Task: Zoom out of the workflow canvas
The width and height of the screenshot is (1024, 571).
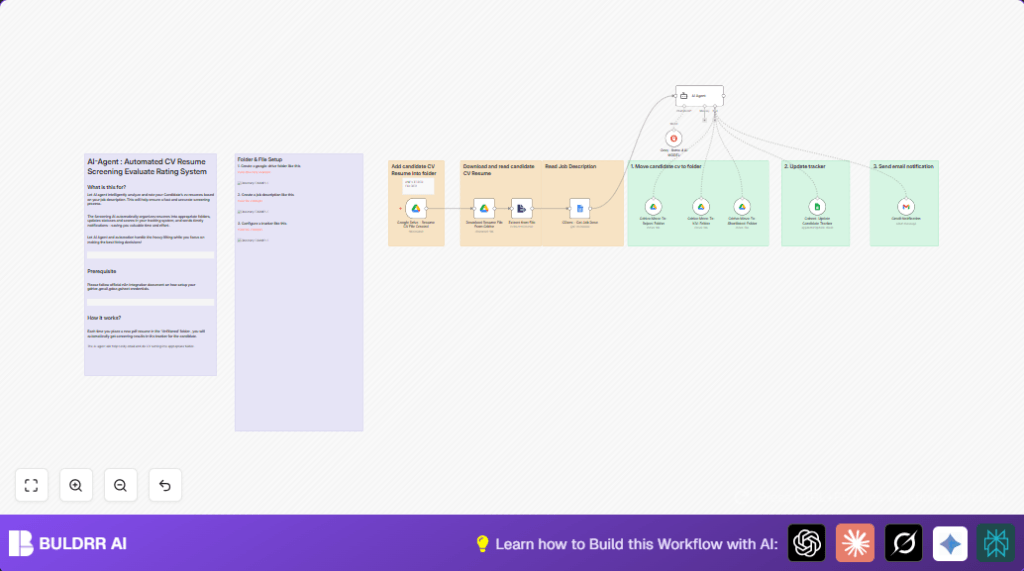Action: pos(120,485)
